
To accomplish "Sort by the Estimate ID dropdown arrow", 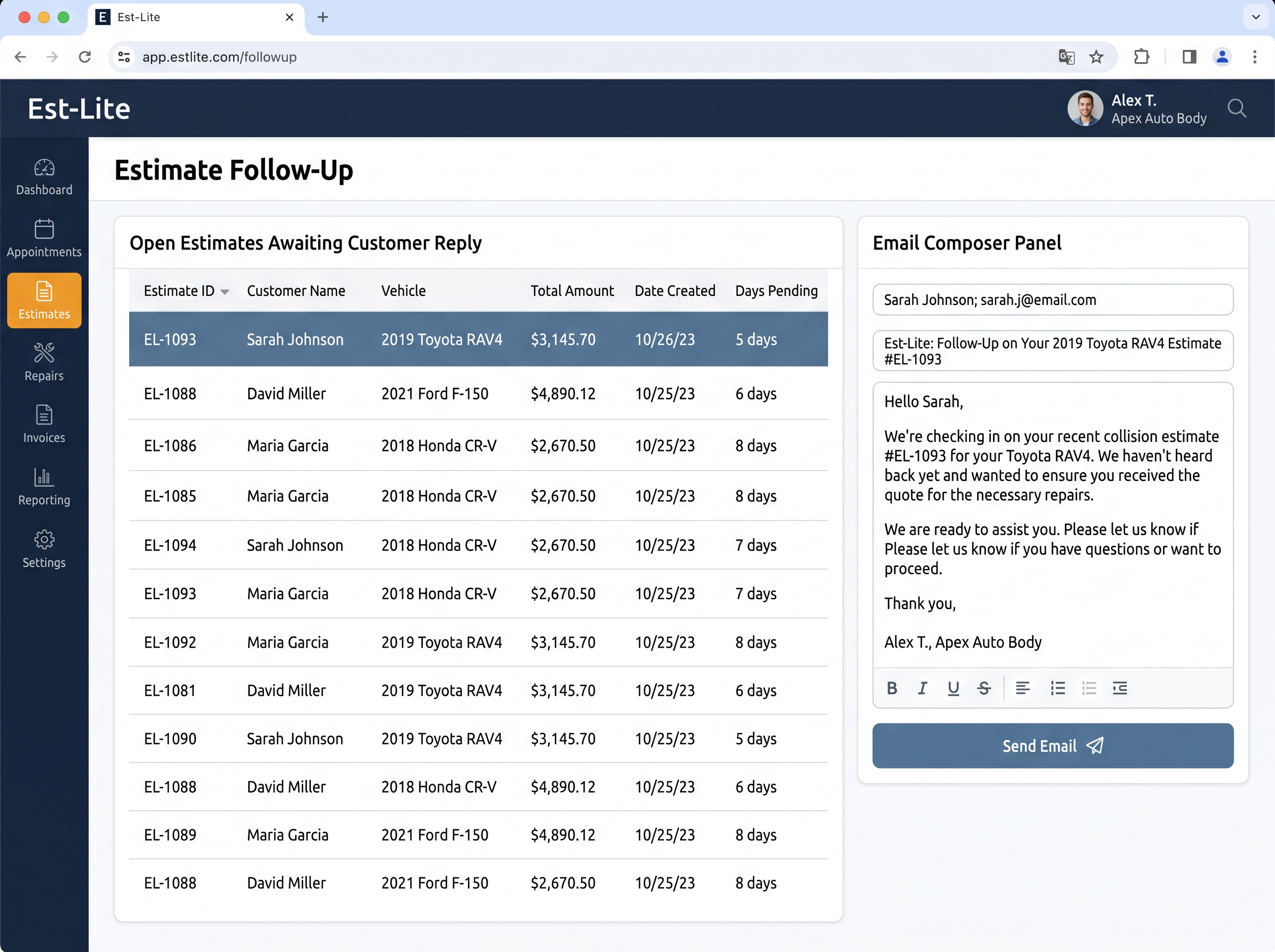I will coord(225,292).
